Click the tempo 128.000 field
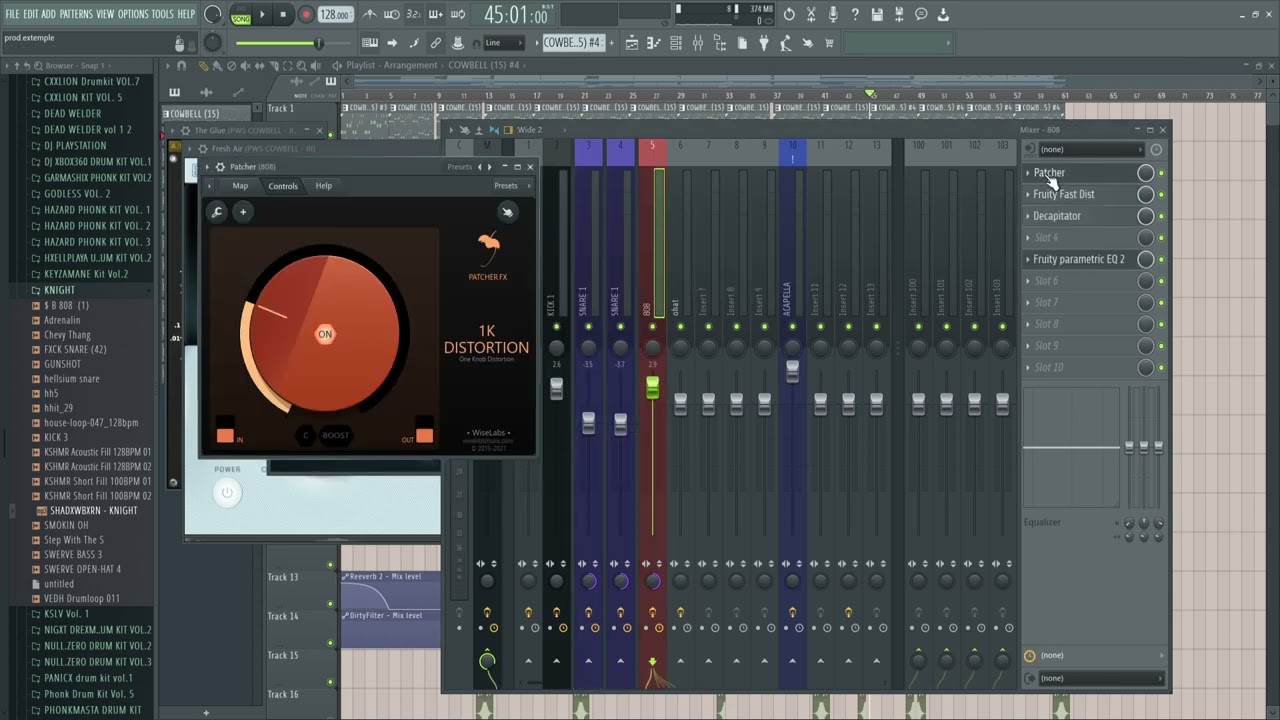This screenshot has width=1280, height=720. [x=336, y=15]
